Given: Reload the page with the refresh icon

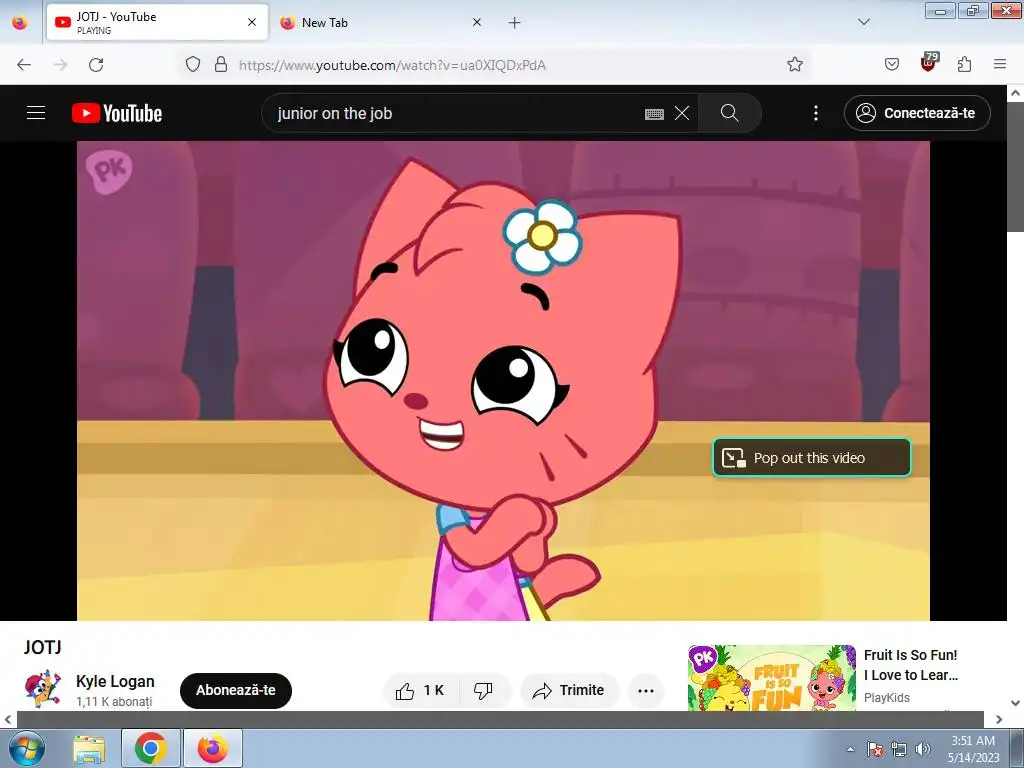Looking at the screenshot, I should tap(96, 64).
